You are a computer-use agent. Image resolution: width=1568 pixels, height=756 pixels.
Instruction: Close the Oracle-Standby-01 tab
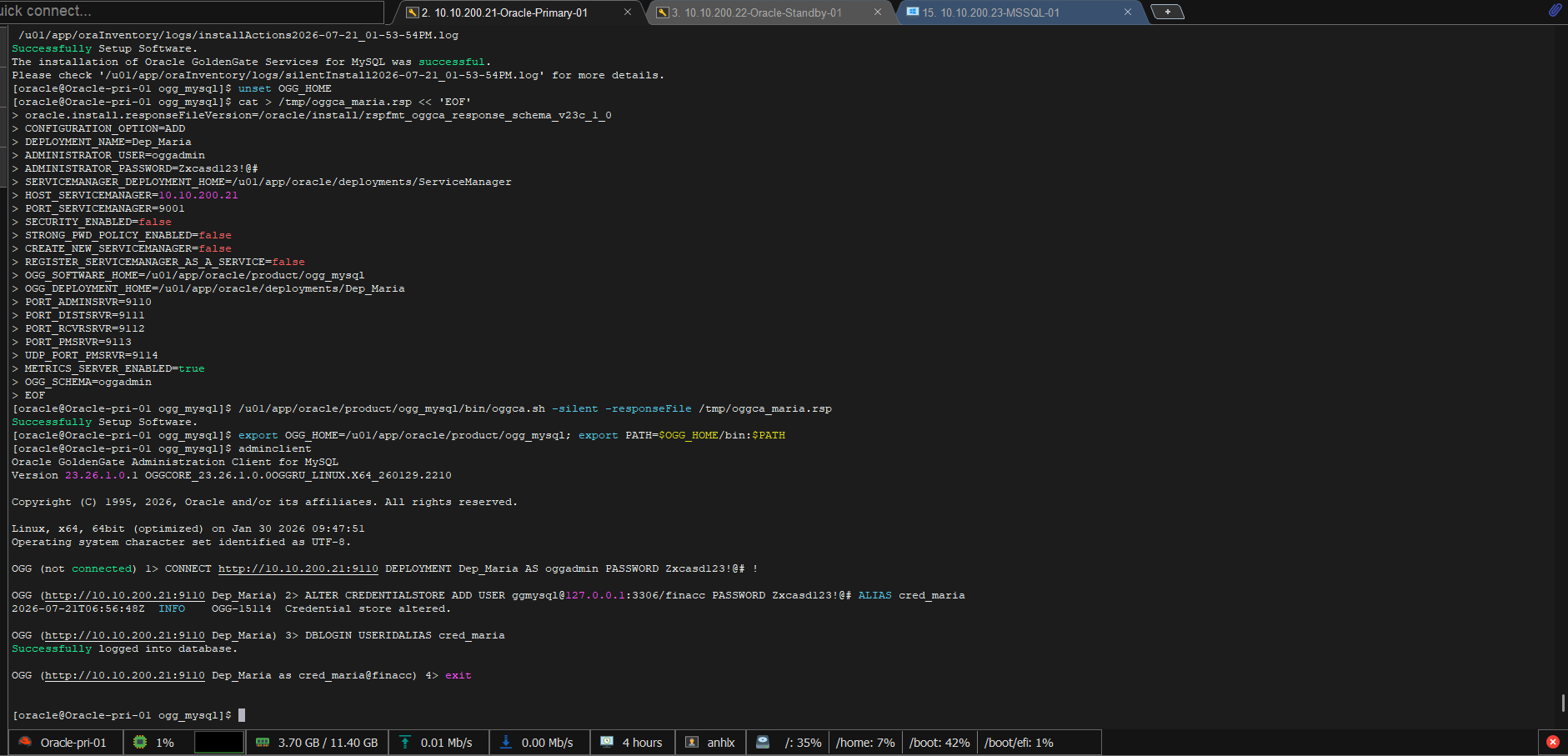coord(878,13)
